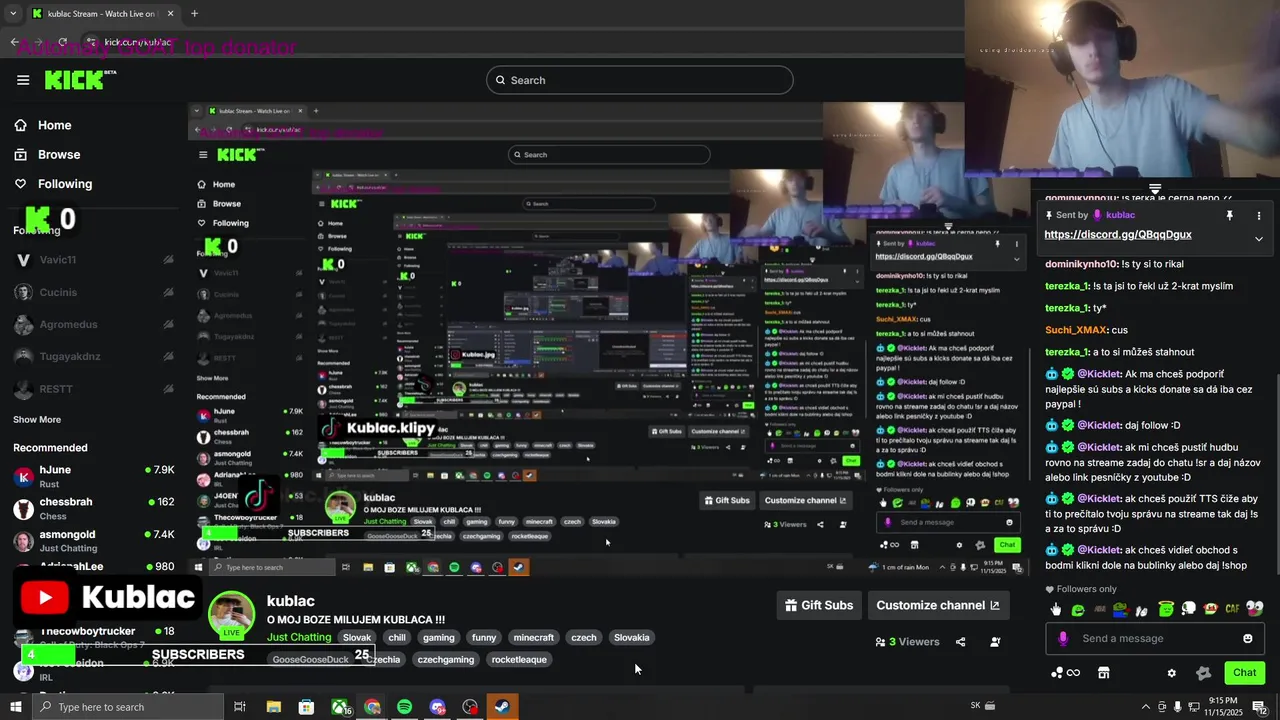1280x720 pixels.
Task: Click the Windows taskbar search box
Action: point(129,707)
